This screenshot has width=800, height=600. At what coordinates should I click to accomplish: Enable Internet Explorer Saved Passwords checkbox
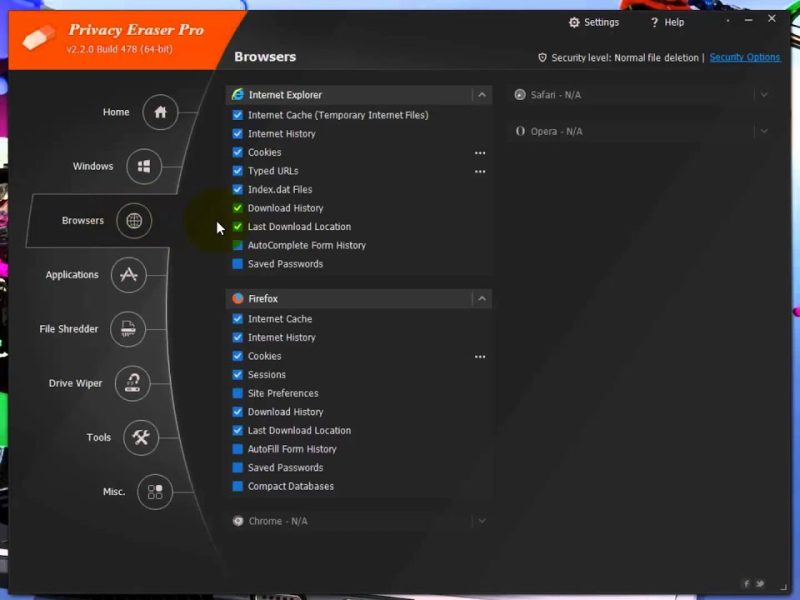coord(237,264)
